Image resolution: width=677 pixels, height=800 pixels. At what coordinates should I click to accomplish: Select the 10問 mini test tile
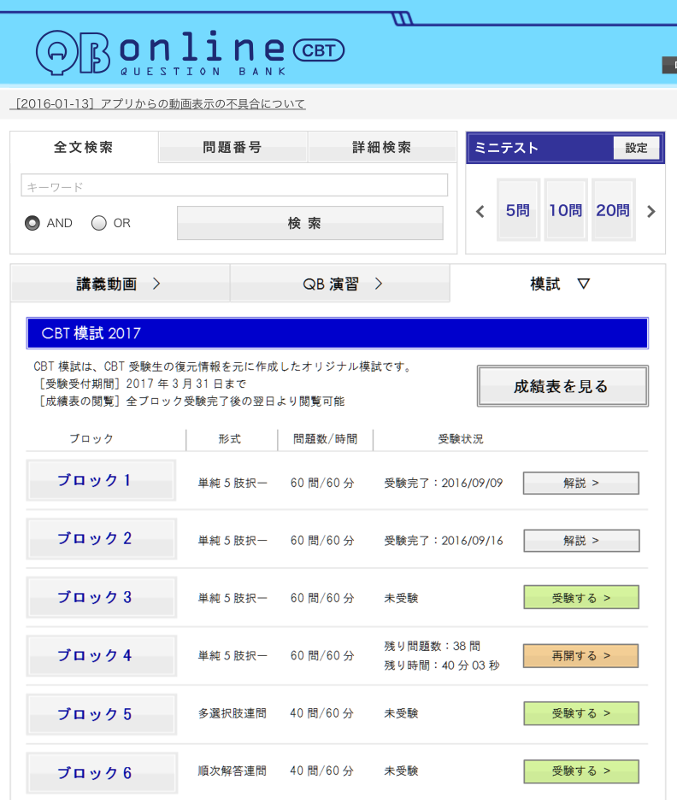tap(565, 210)
